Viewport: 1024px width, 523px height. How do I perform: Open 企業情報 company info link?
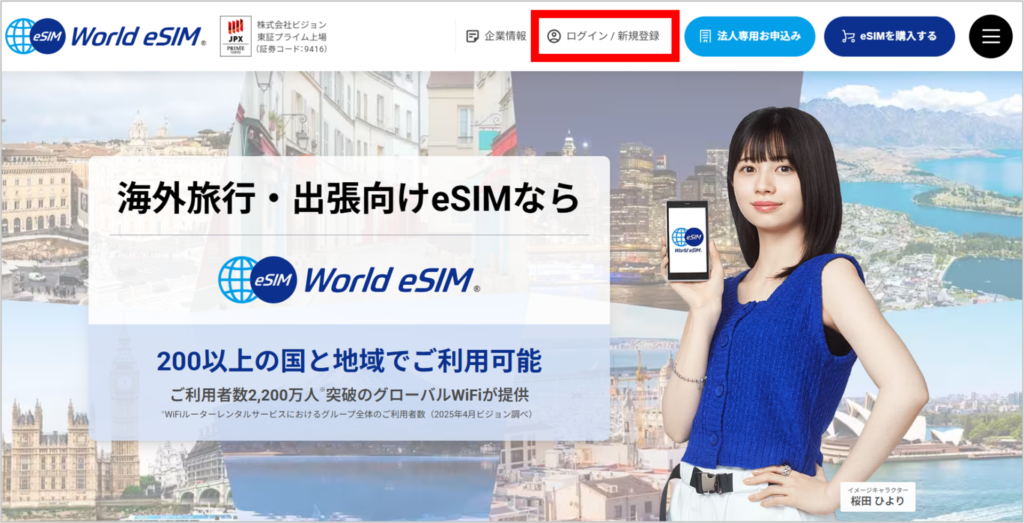coord(496,36)
